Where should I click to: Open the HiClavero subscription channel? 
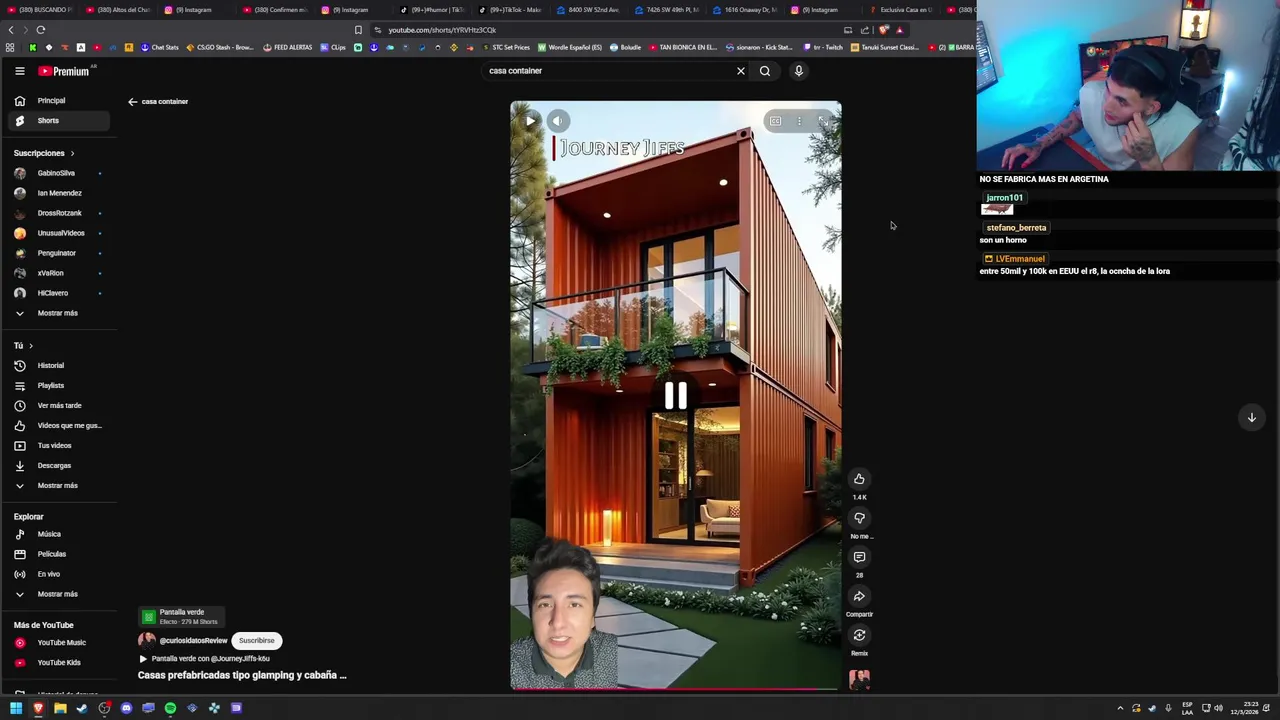pos(58,293)
